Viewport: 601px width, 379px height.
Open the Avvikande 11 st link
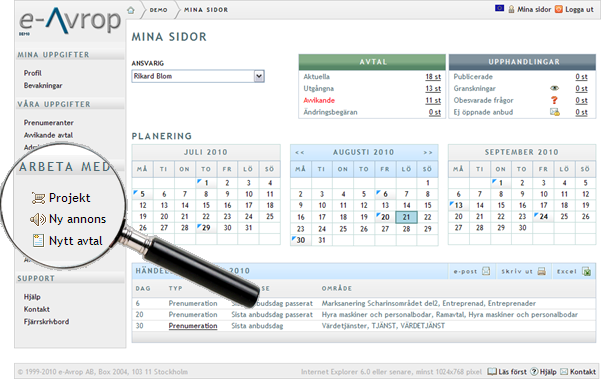[433, 100]
